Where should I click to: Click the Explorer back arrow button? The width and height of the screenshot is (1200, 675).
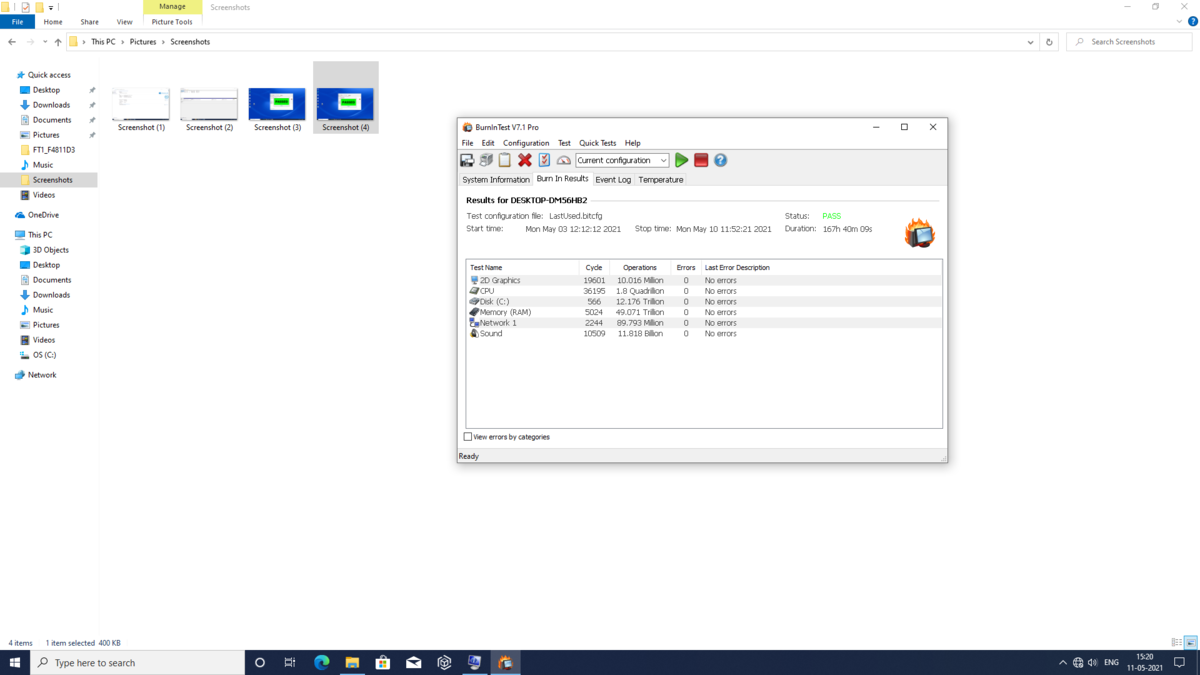click(12, 42)
